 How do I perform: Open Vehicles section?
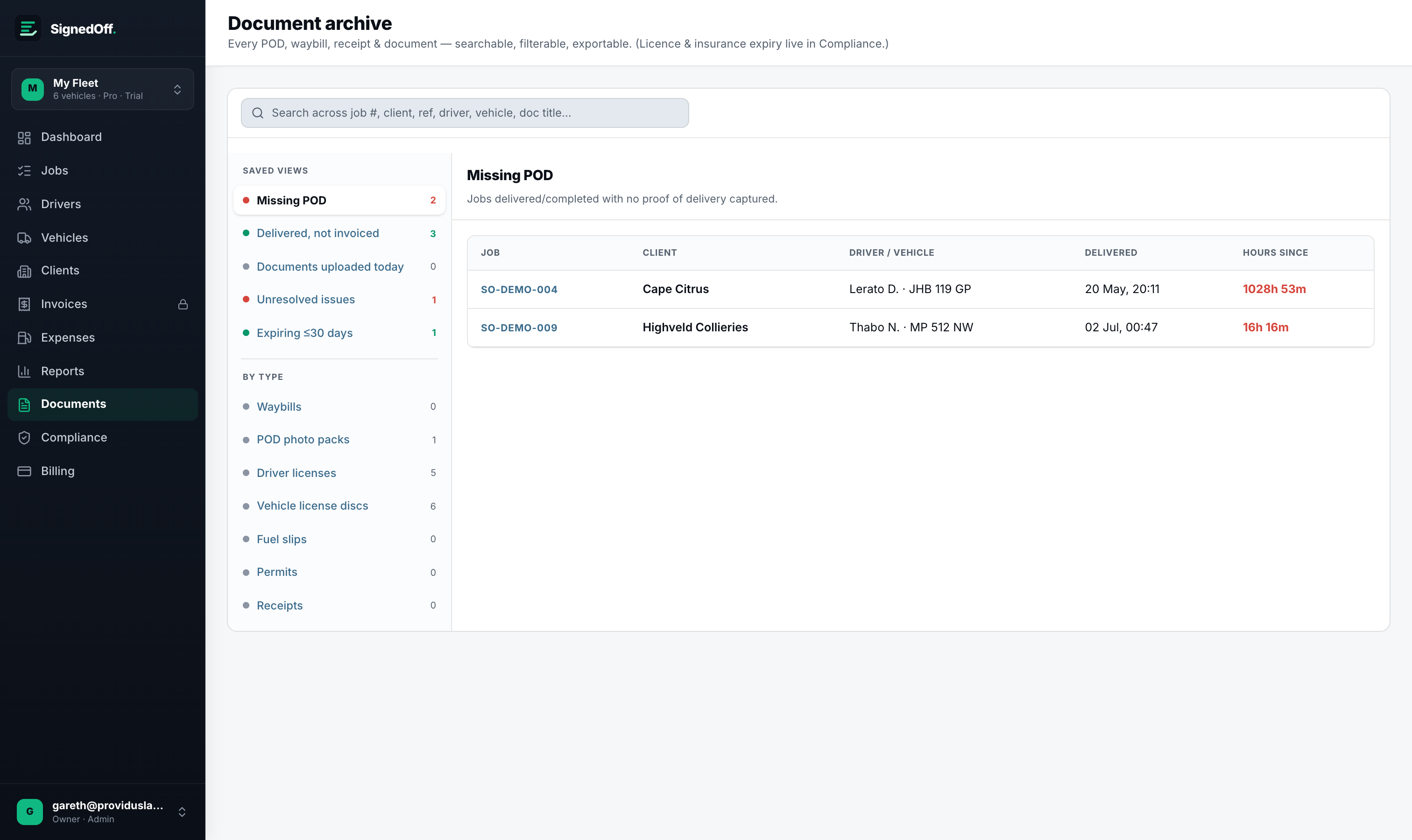(103, 238)
